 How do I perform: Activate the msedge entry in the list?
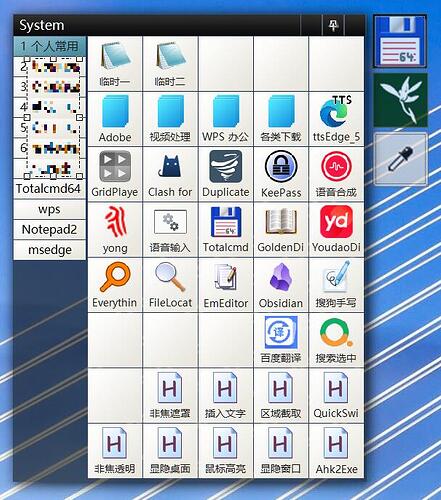coord(50,250)
